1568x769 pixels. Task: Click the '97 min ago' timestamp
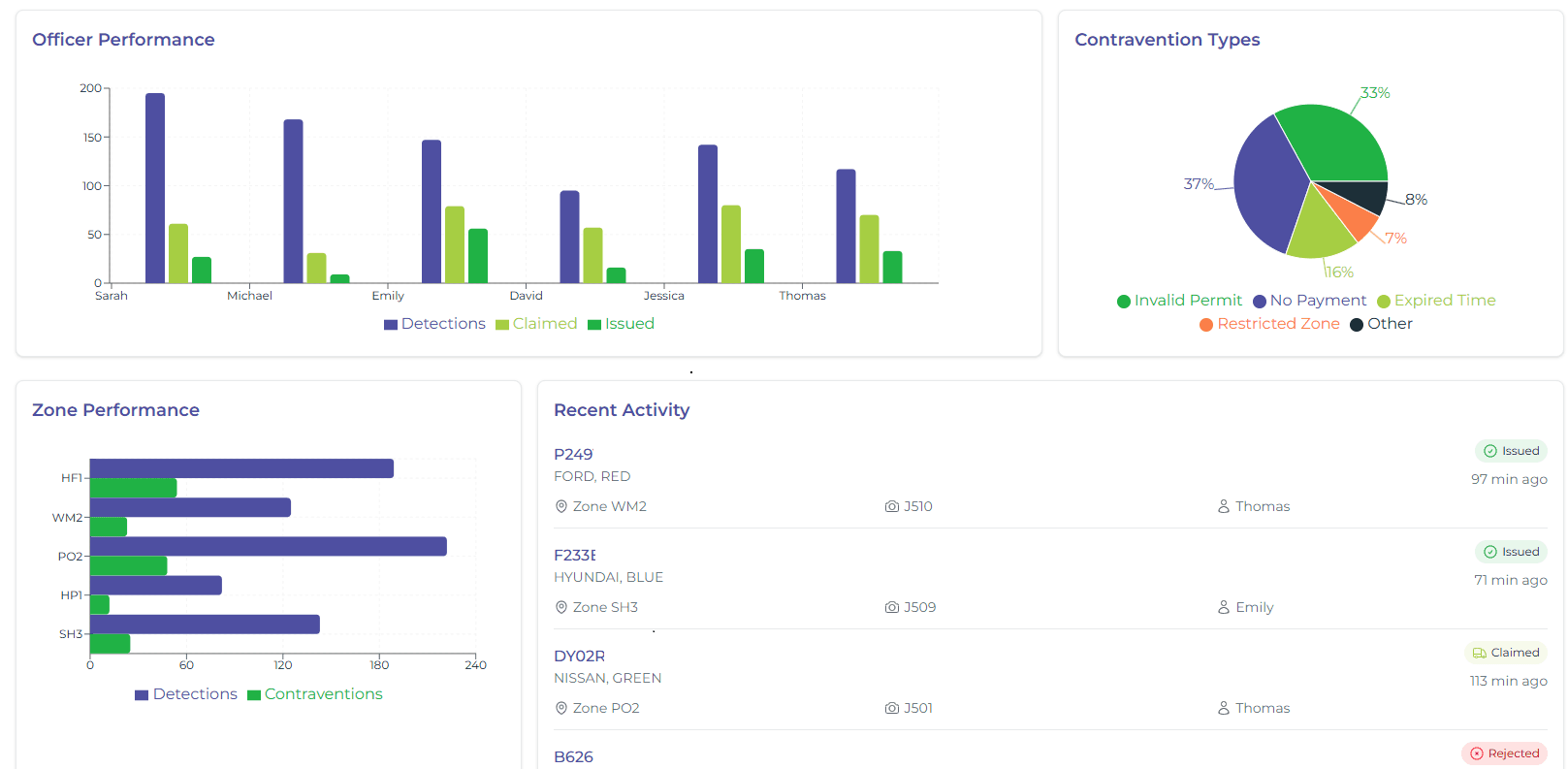pos(1509,479)
